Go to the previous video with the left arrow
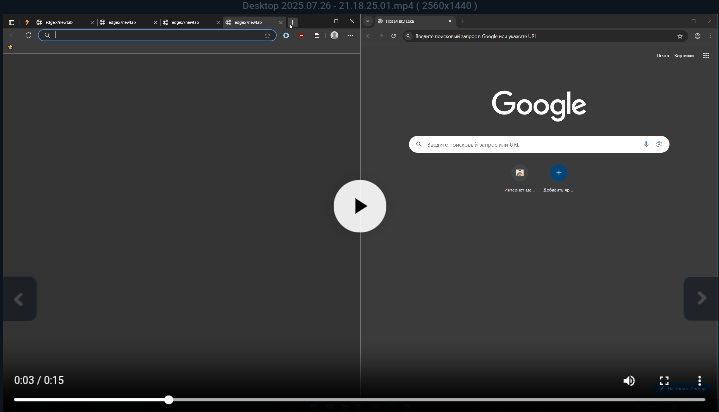Viewport: 719px width, 412px height. 19,299
